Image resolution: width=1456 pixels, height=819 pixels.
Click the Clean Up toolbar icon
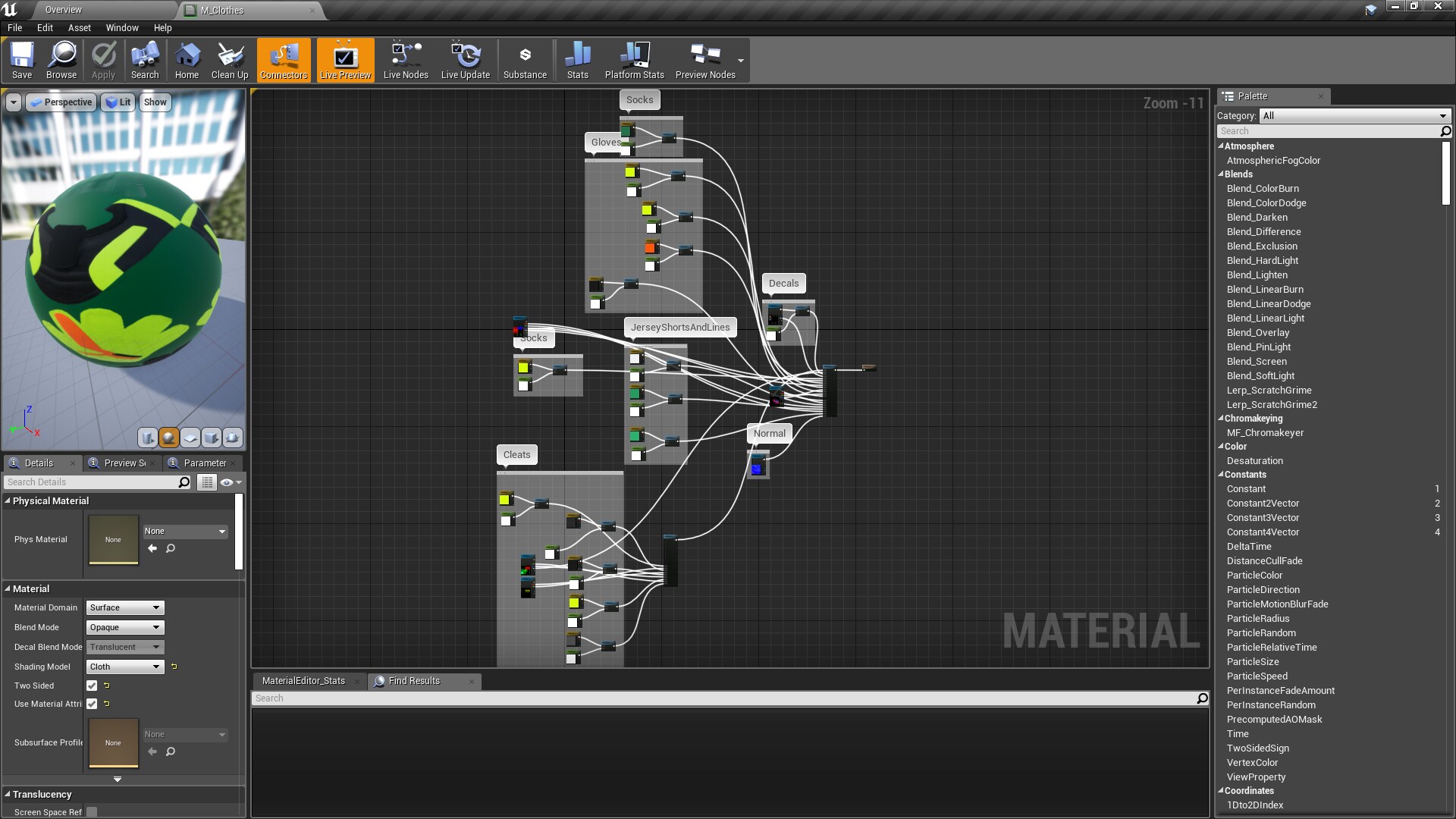point(230,60)
